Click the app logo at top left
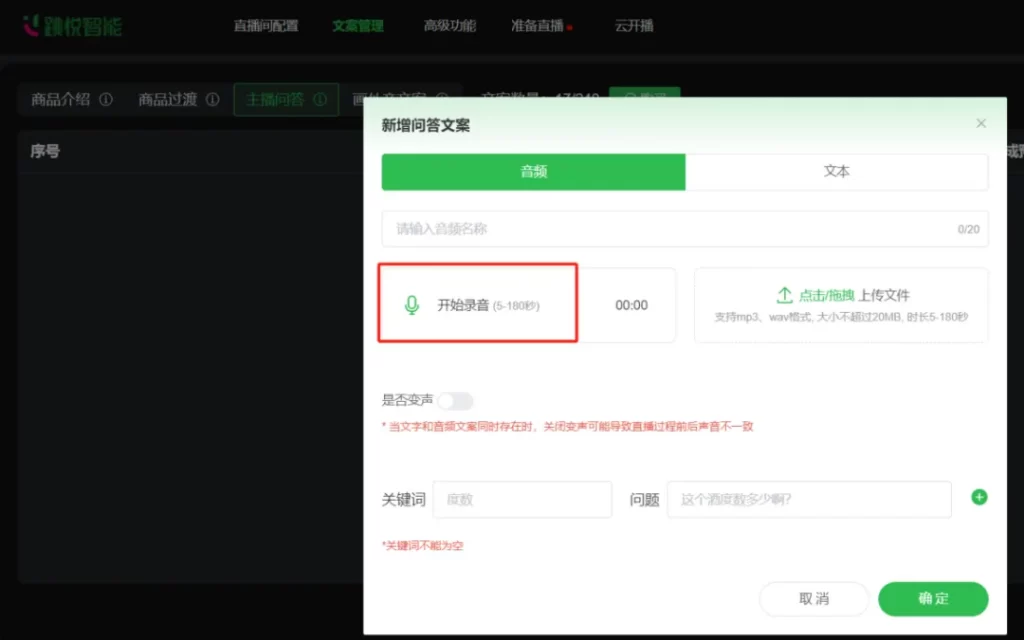Screen dimensions: 1024x640 (72, 26)
